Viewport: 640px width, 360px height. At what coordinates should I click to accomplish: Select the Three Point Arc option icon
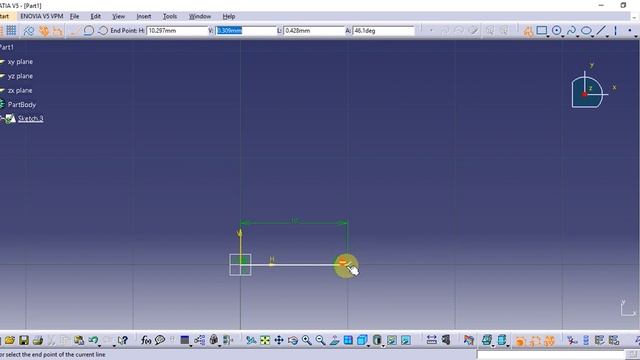[x=102, y=31]
